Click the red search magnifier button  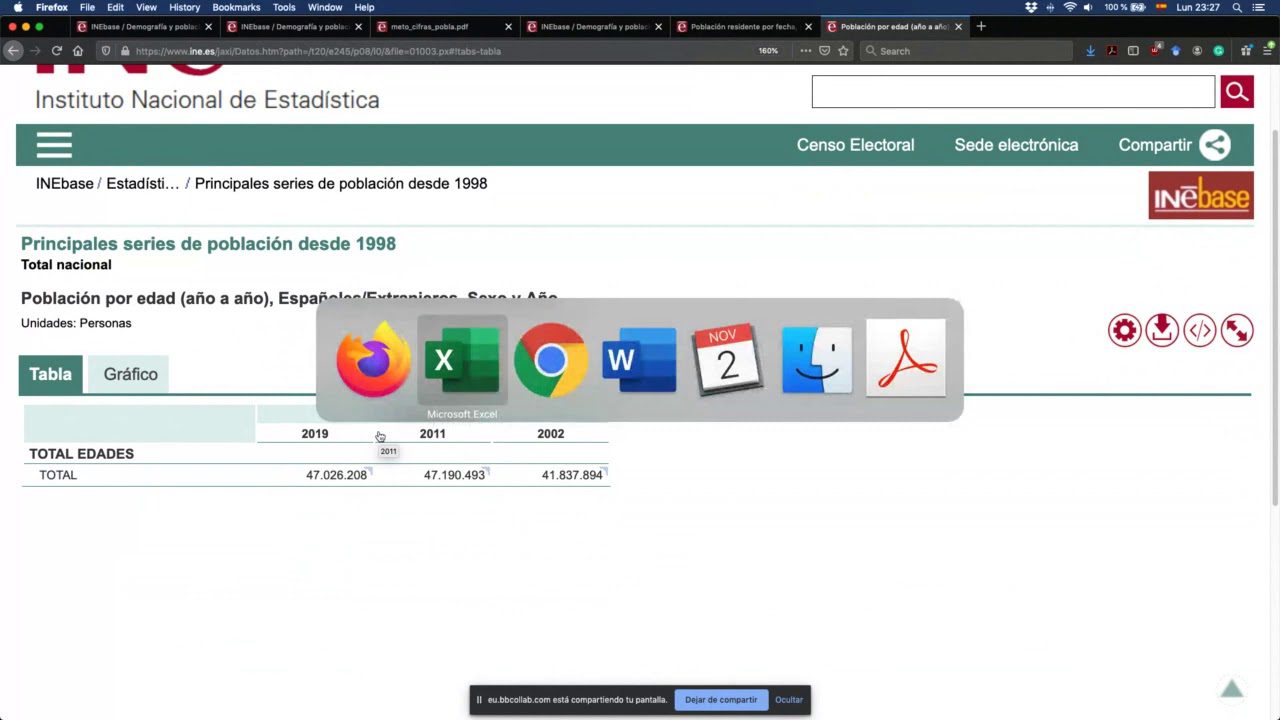tap(1237, 92)
